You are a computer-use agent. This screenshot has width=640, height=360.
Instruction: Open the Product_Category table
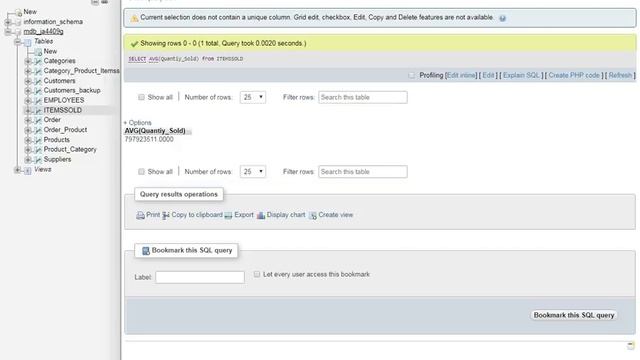[70, 149]
